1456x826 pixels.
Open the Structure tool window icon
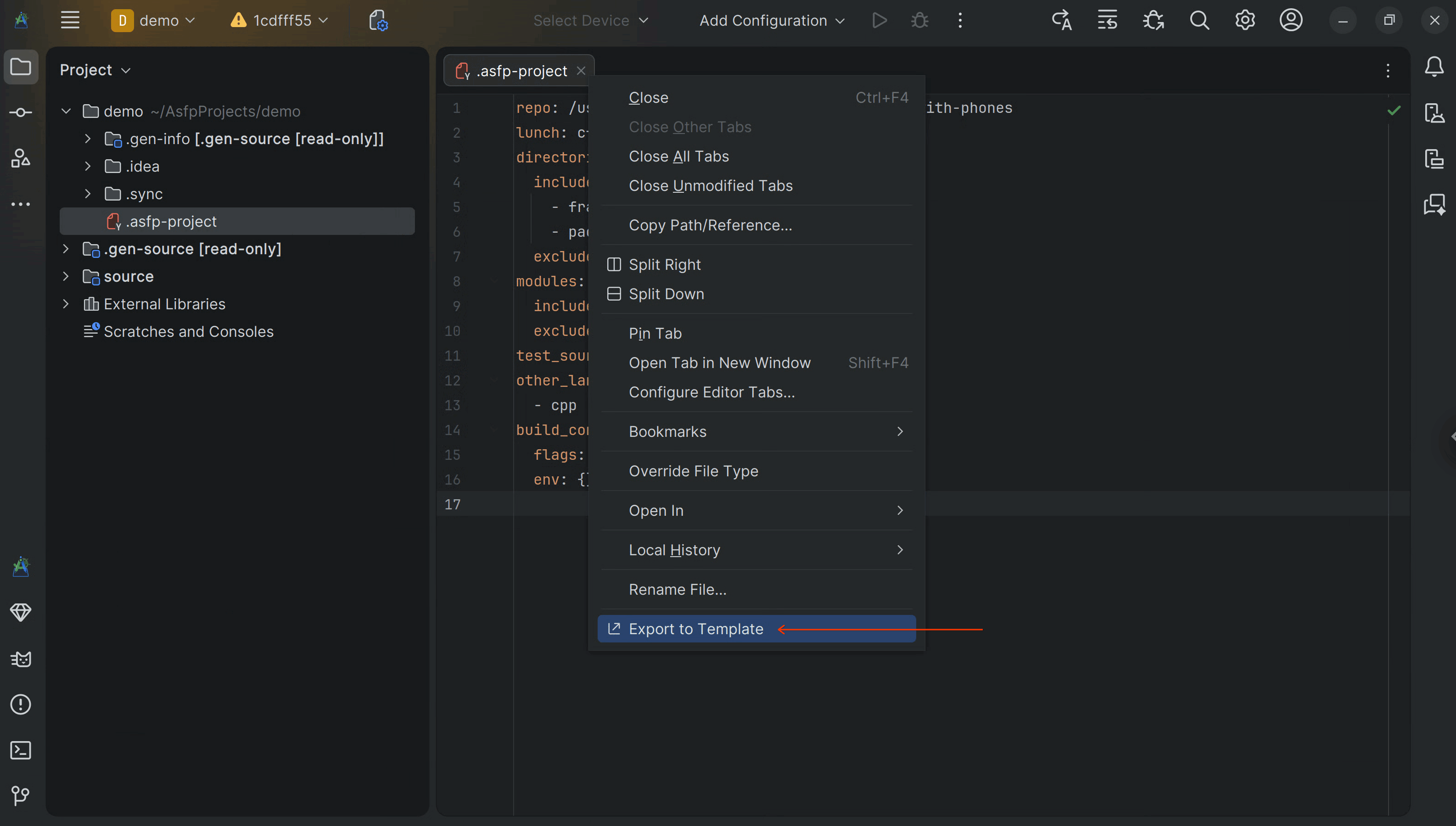click(x=21, y=158)
